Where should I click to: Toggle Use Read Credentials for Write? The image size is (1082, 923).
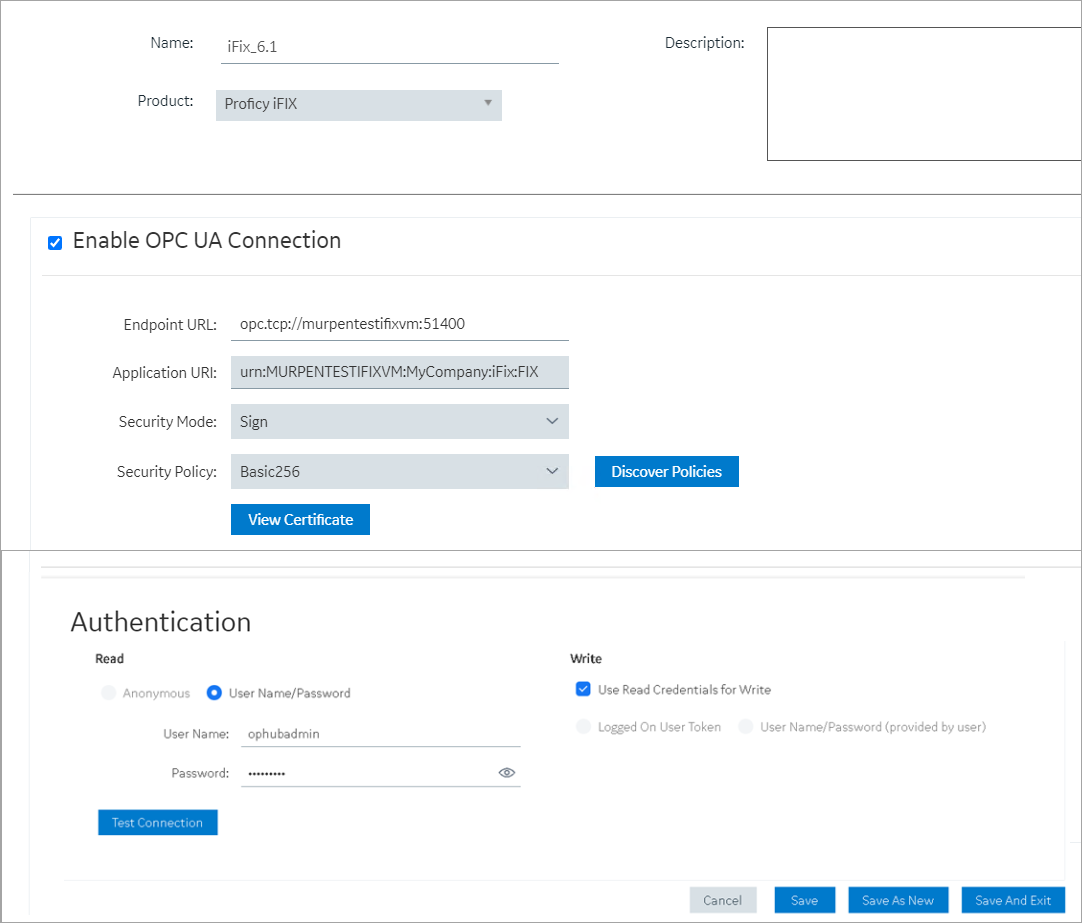[583, 689]
